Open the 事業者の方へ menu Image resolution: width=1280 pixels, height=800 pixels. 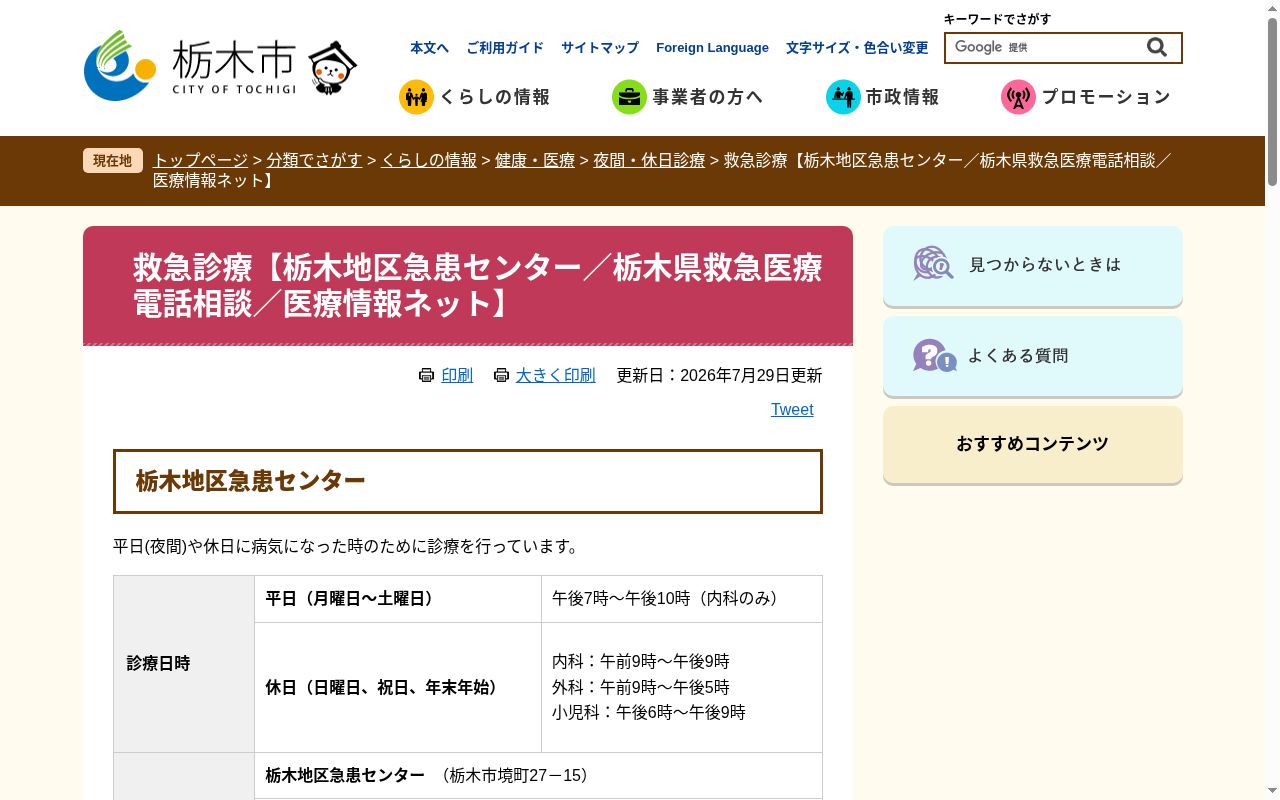(688, 97)
